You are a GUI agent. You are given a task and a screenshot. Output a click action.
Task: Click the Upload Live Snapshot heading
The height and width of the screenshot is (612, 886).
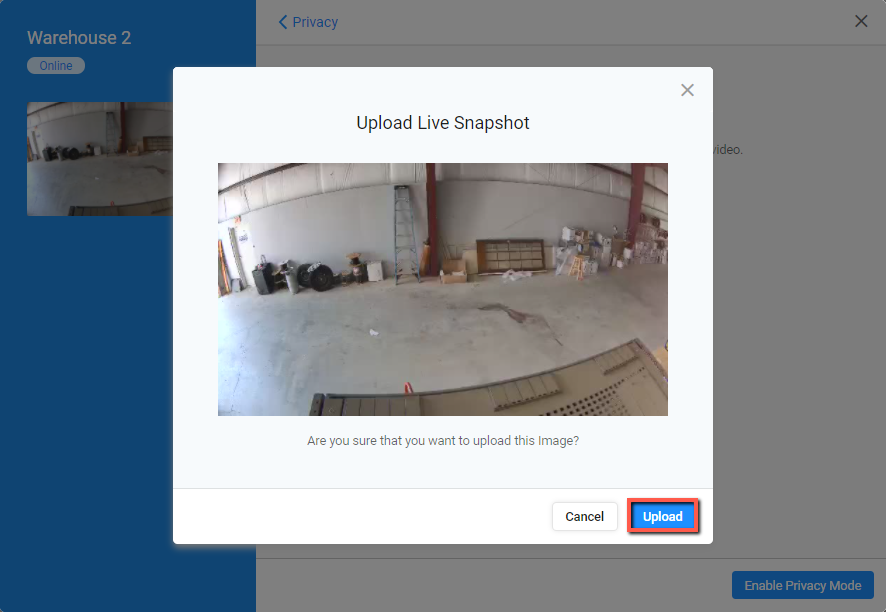pyautogui.click(x=442, y=123)
